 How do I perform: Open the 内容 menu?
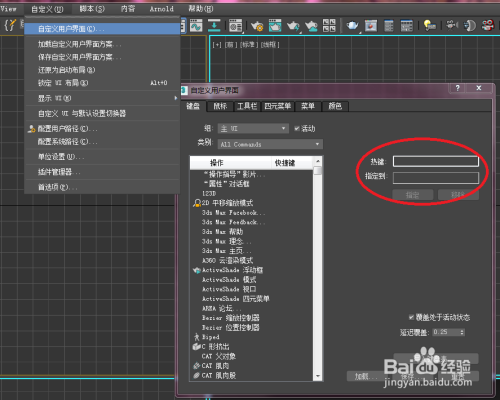click(x=128, y=9)
